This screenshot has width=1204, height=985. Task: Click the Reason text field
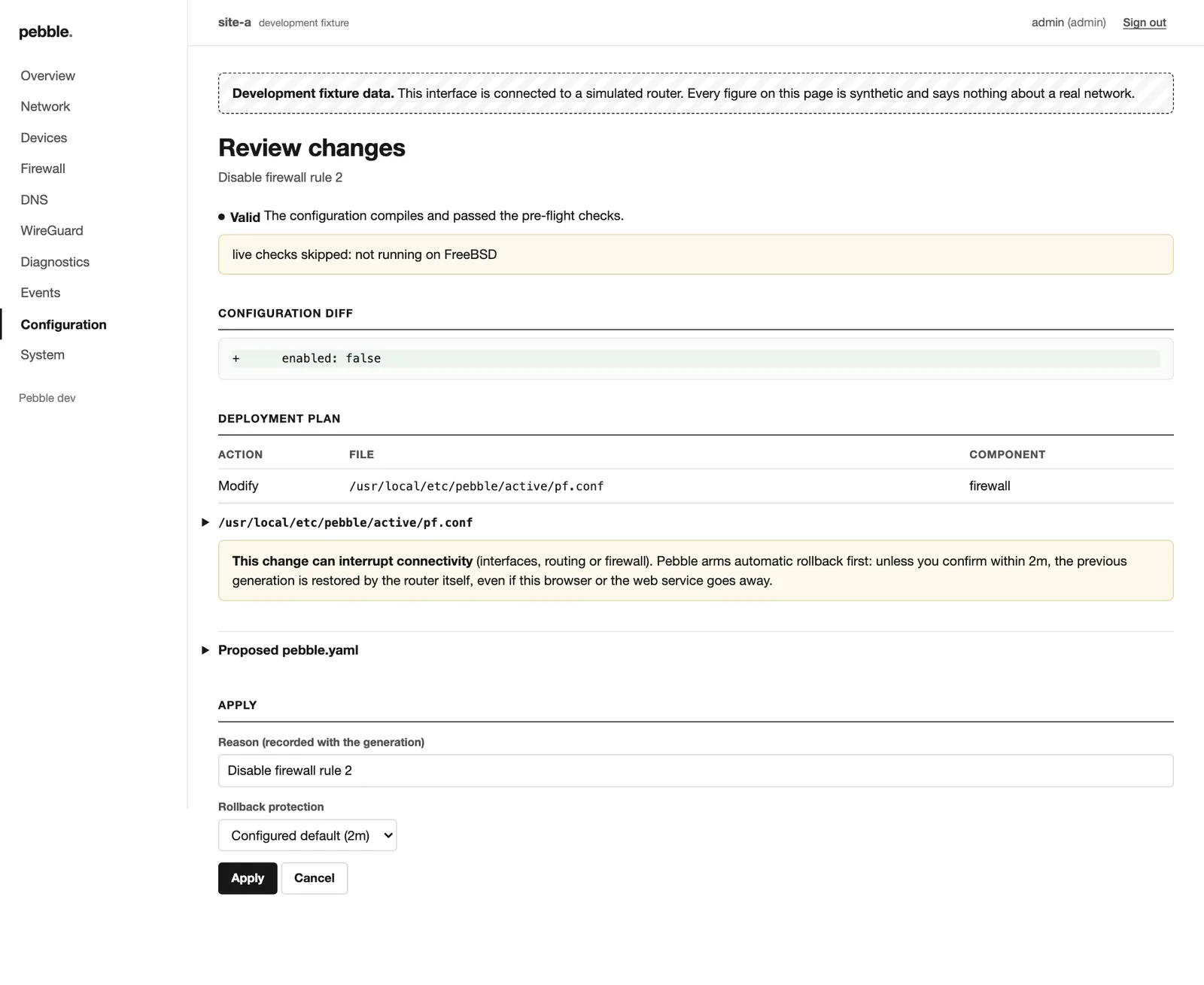tap(695, 771)
